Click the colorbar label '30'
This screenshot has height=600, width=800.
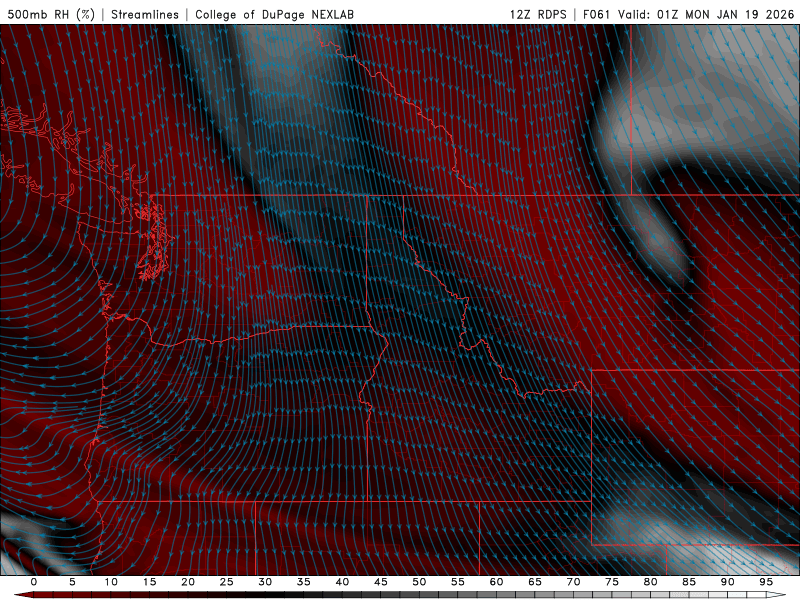point(265,582)
